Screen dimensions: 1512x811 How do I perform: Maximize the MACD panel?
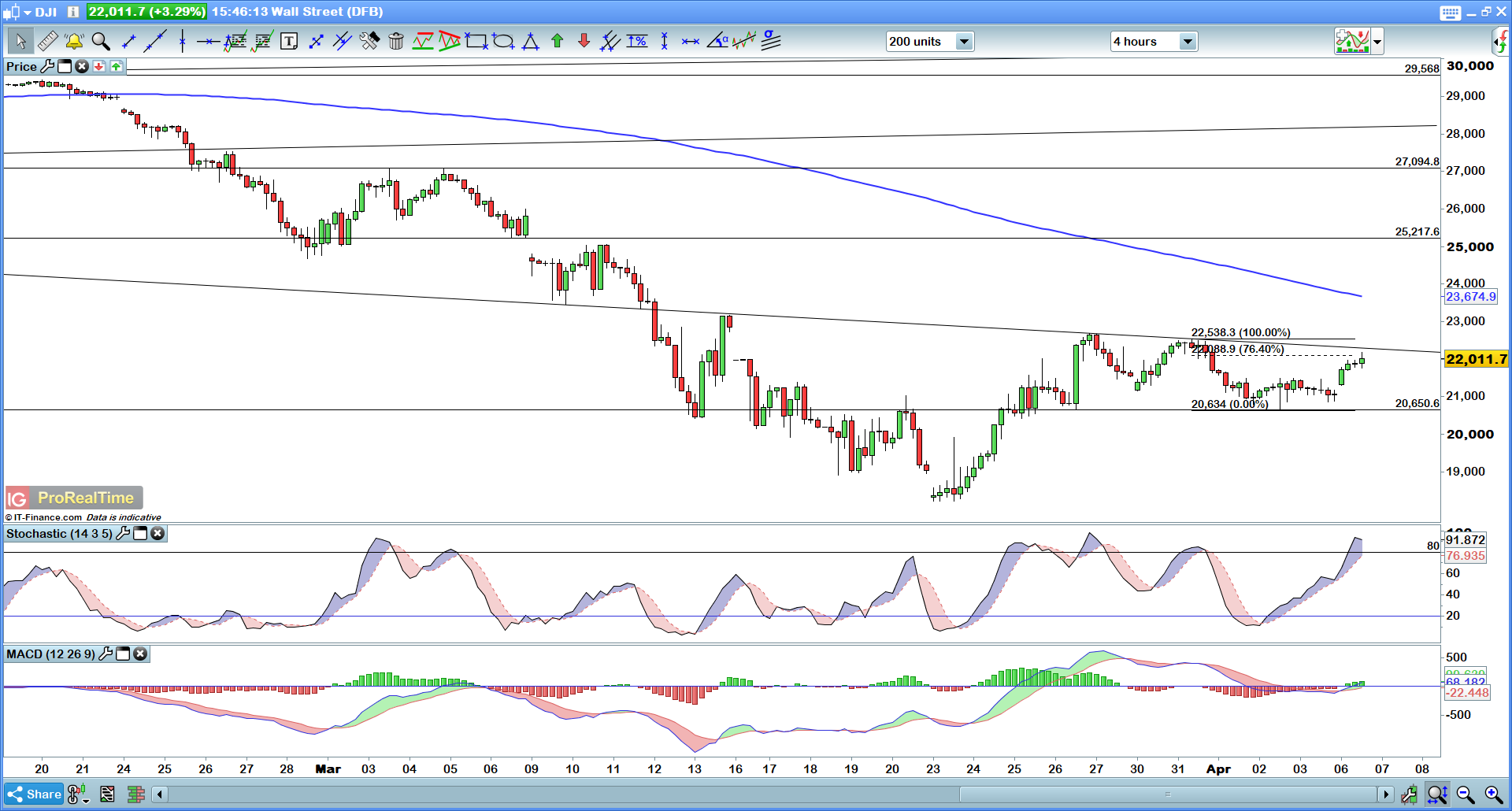point(123,654)
